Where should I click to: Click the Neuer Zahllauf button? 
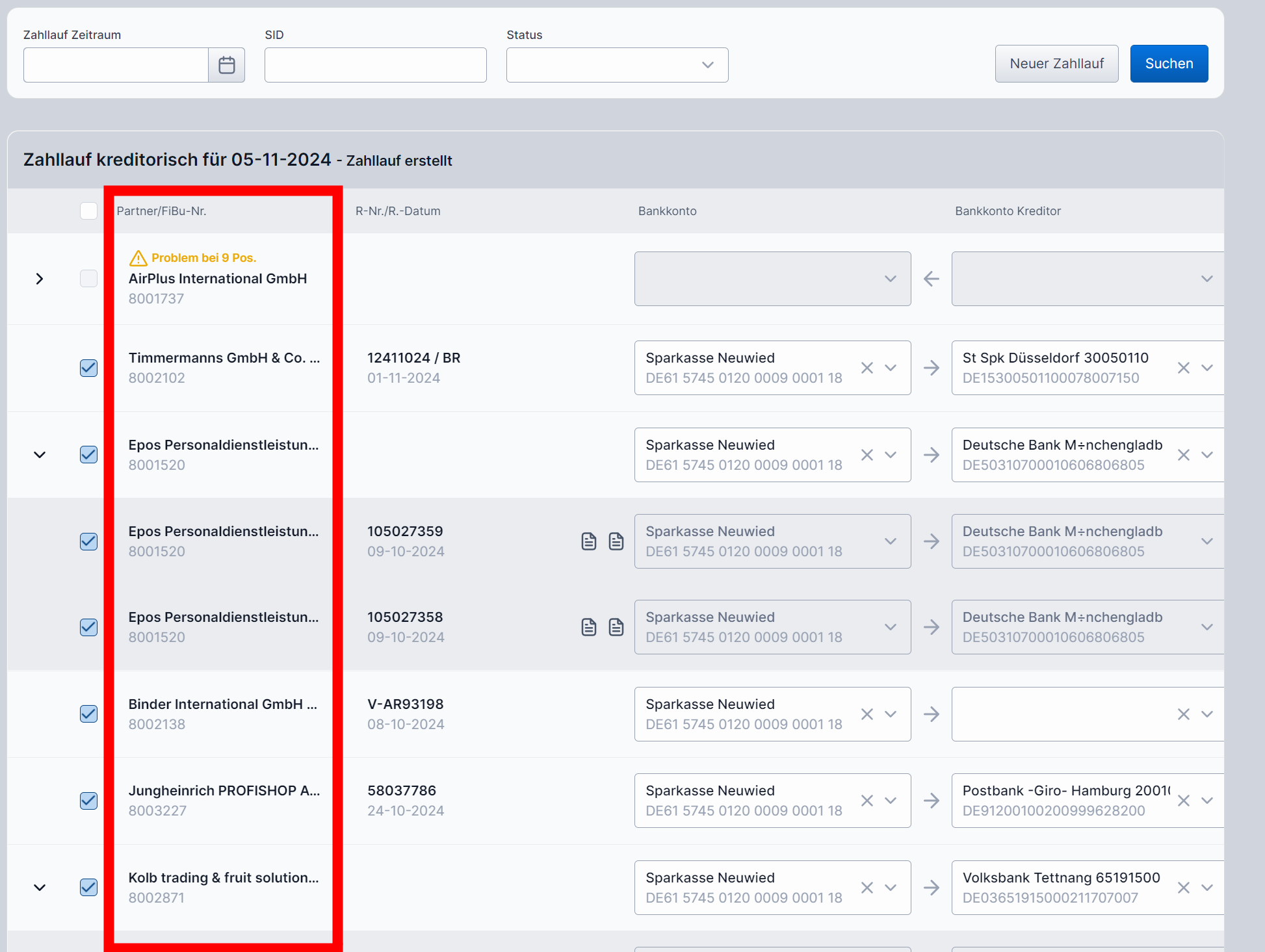point(1056,64)
